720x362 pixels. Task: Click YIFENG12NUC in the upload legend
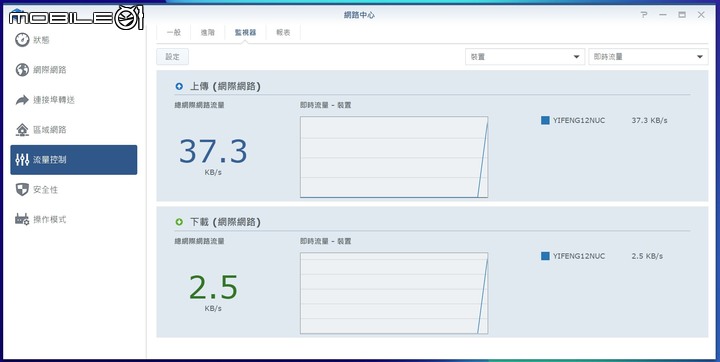pos(579,120)
